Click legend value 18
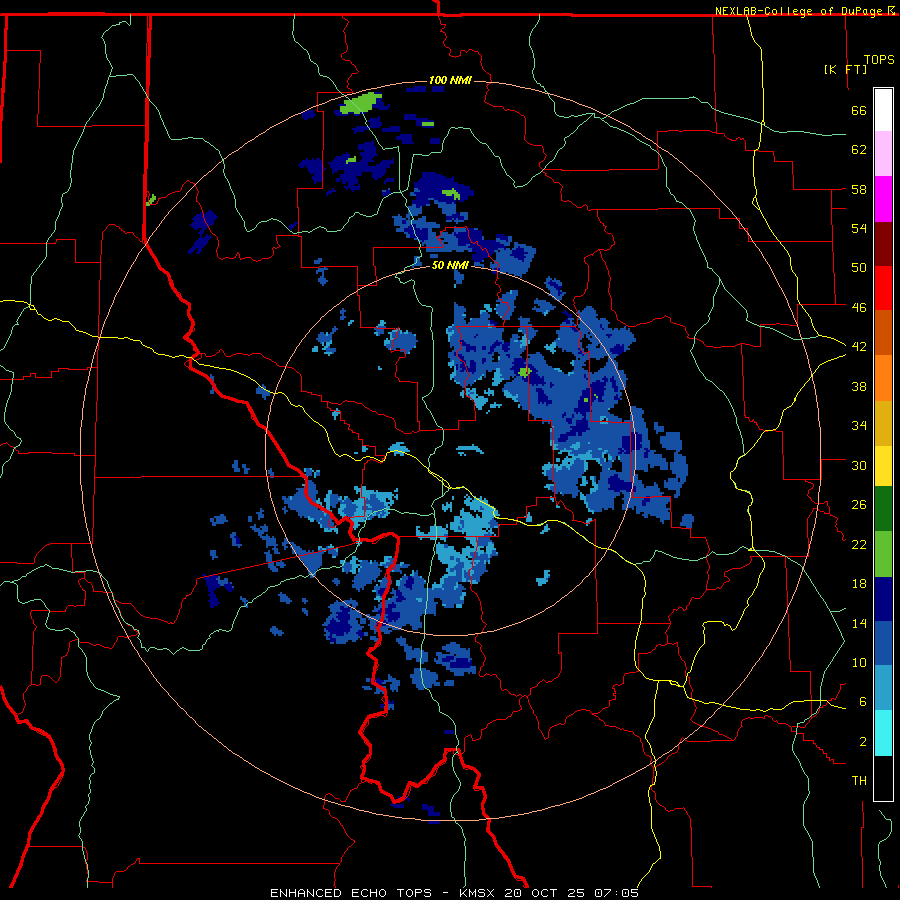Screen dimensions: 900x900 click(859, 584)
